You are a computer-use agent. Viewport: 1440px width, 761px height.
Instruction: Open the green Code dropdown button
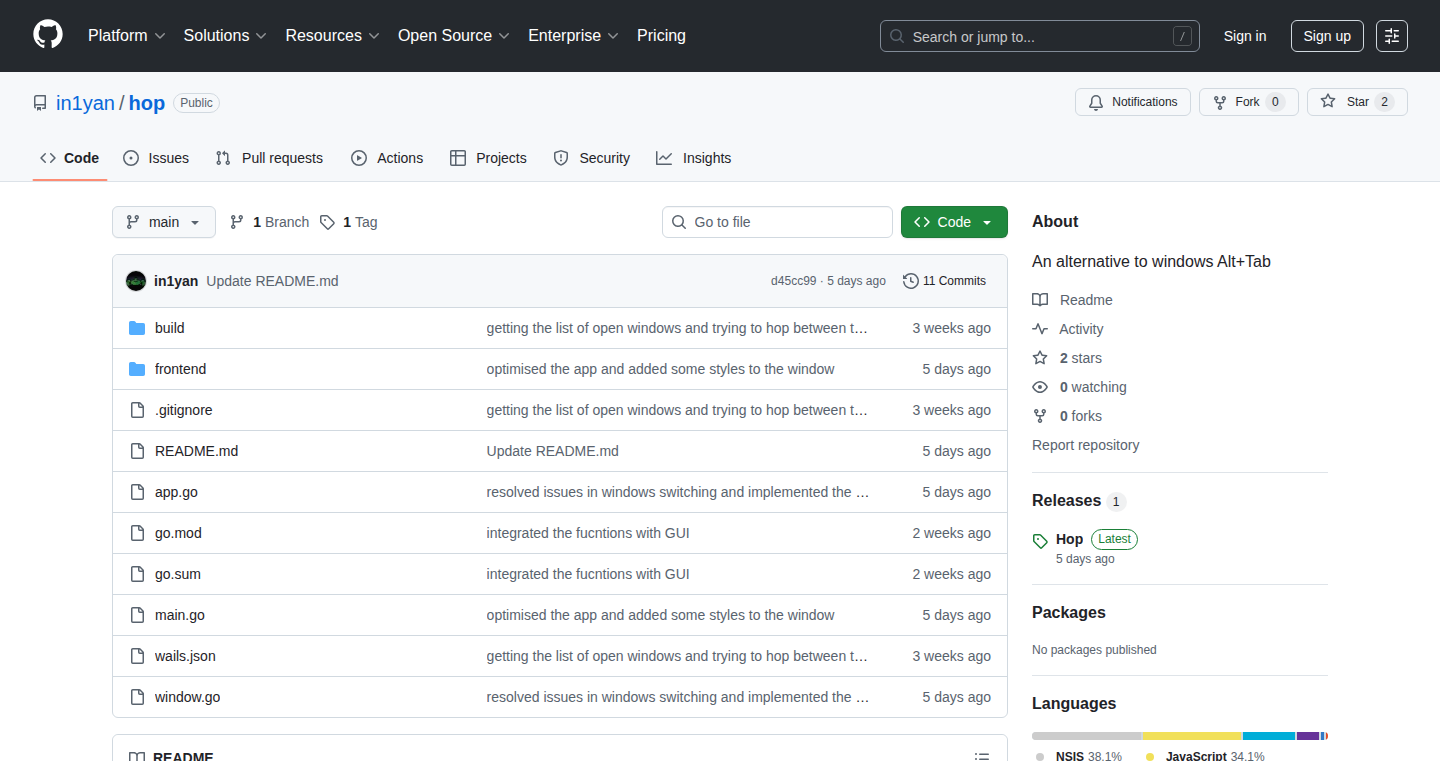[954, 222]
